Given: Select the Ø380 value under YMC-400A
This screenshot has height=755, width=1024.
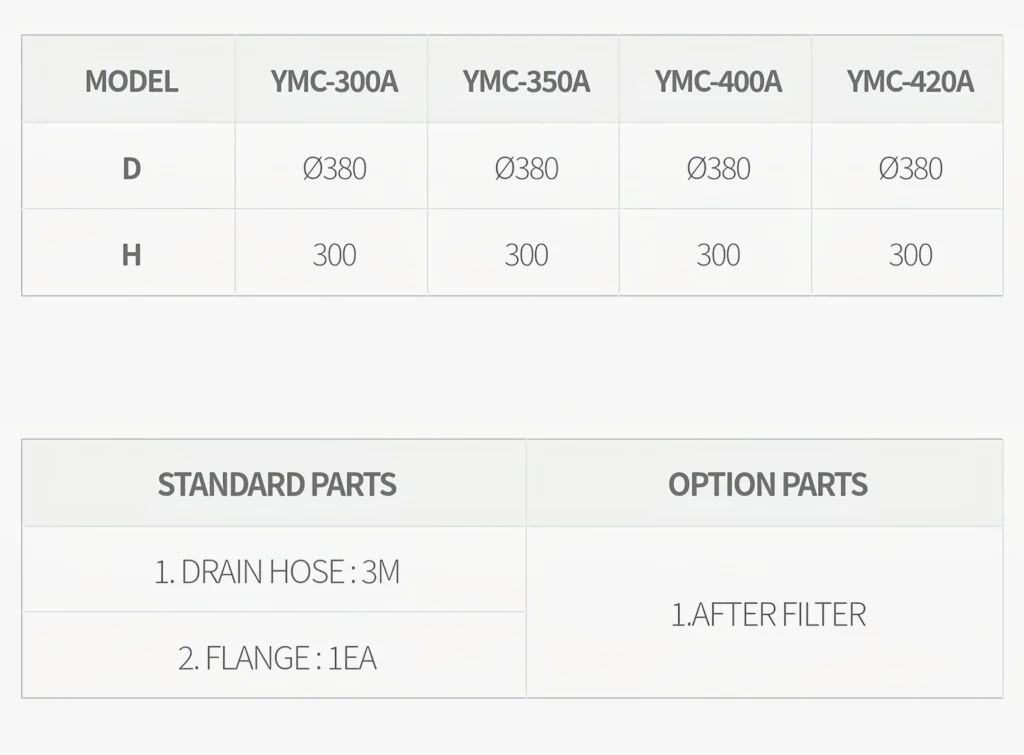Looking at the screenshot, I should pos(718,168).
